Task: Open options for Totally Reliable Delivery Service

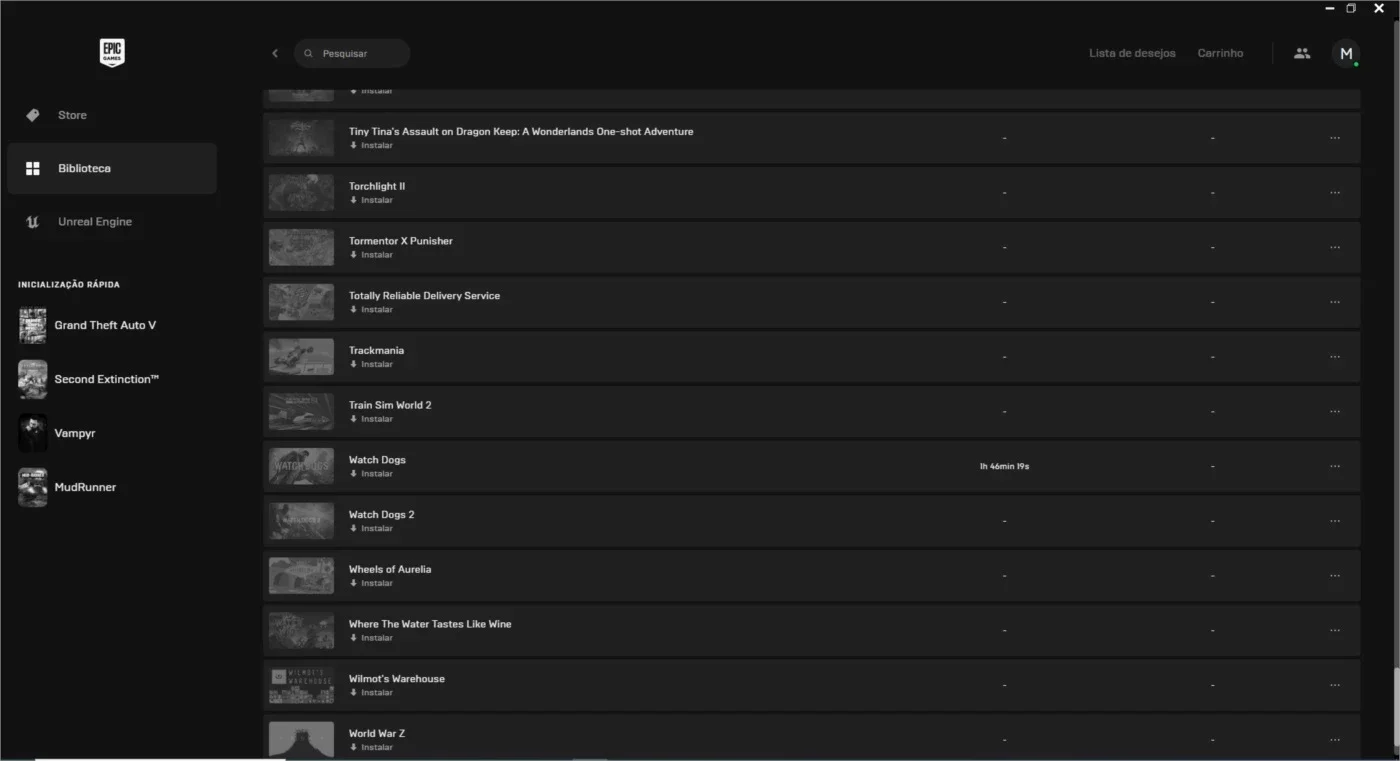Action: 1335,302
